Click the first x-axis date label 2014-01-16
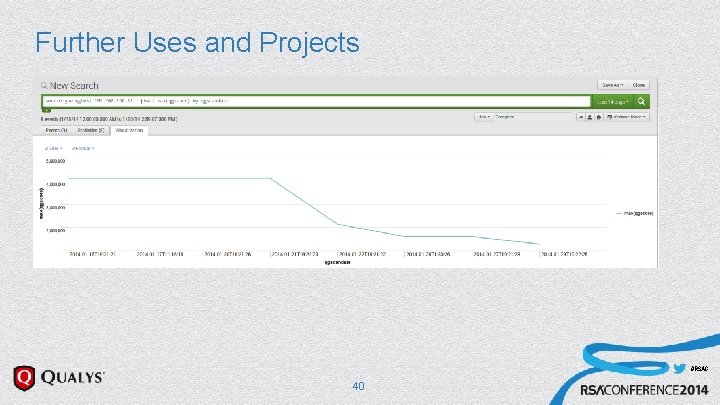This screenshot has width=720, height=405. (92, 254)
